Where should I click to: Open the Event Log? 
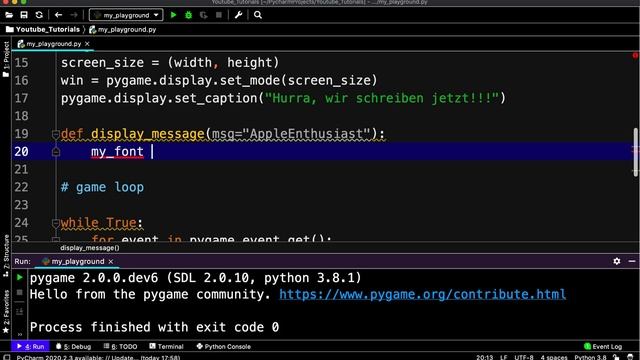(603, 347)
